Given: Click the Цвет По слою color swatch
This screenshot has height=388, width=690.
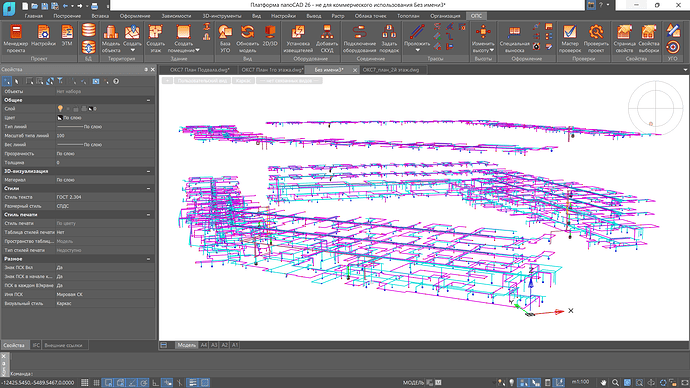Looking at the screenshot, I should click(60, 118).
